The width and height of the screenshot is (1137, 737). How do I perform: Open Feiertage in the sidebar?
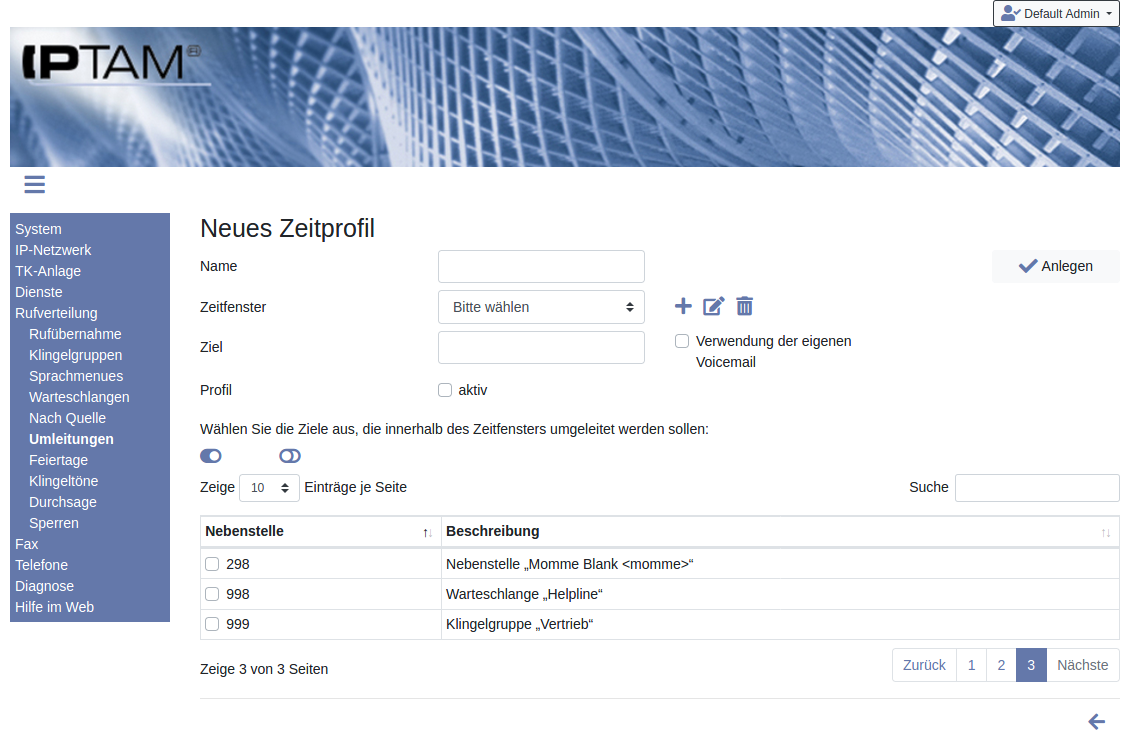(x=58, y=460)
